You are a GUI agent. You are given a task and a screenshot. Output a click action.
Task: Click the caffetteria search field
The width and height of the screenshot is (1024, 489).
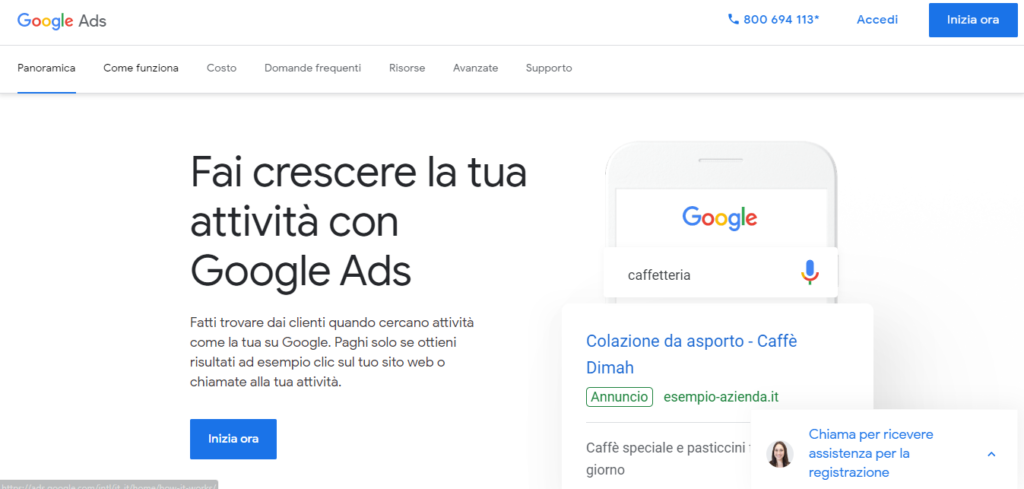(700, 274)
